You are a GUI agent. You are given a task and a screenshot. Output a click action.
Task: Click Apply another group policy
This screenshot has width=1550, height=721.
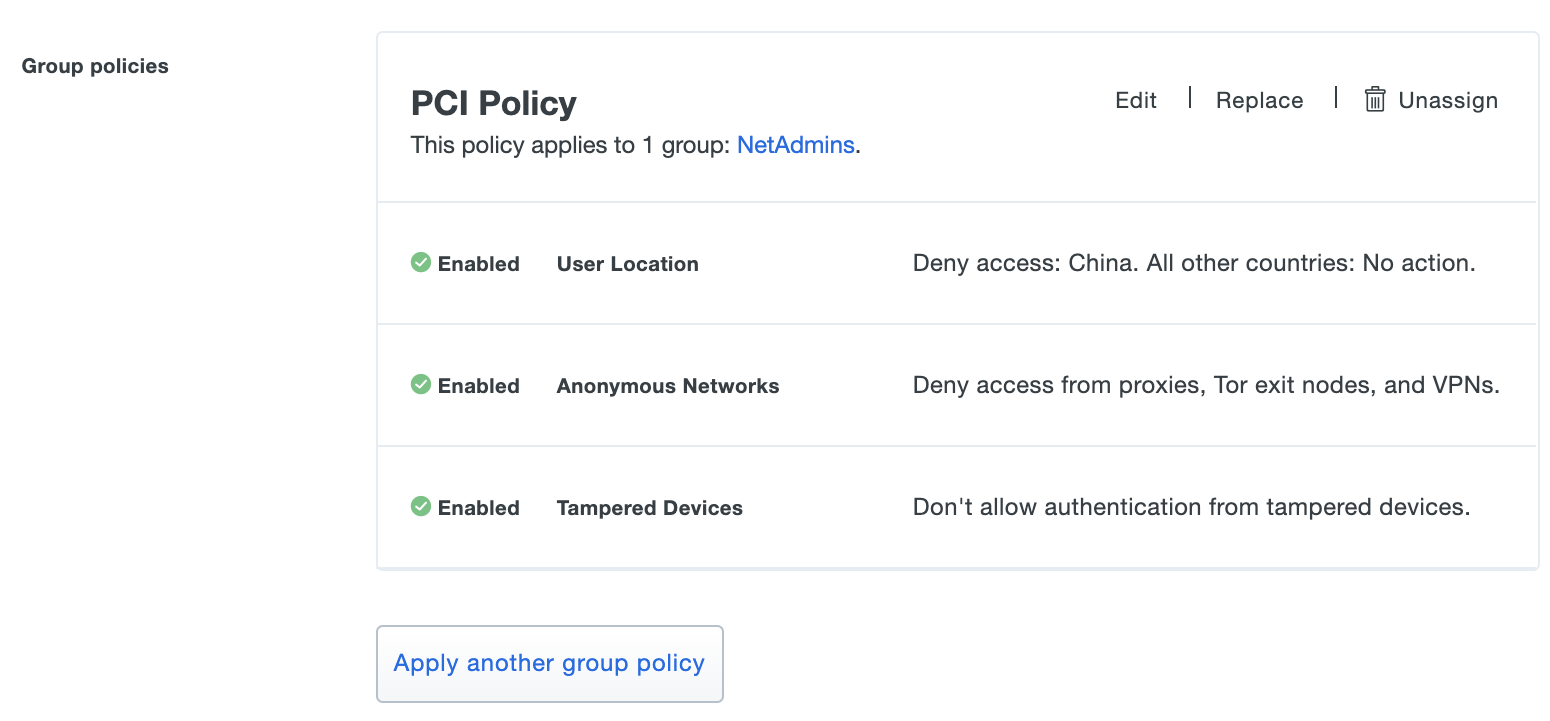click(x=549, y=663)
